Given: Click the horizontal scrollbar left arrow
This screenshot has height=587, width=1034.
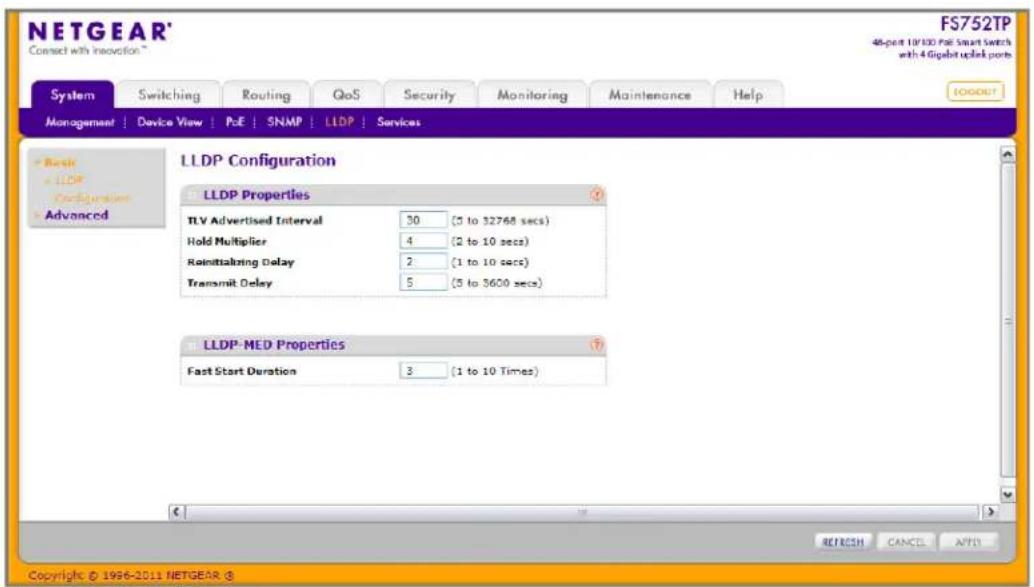Looking at the screenshot, I should tap(177, 512).
